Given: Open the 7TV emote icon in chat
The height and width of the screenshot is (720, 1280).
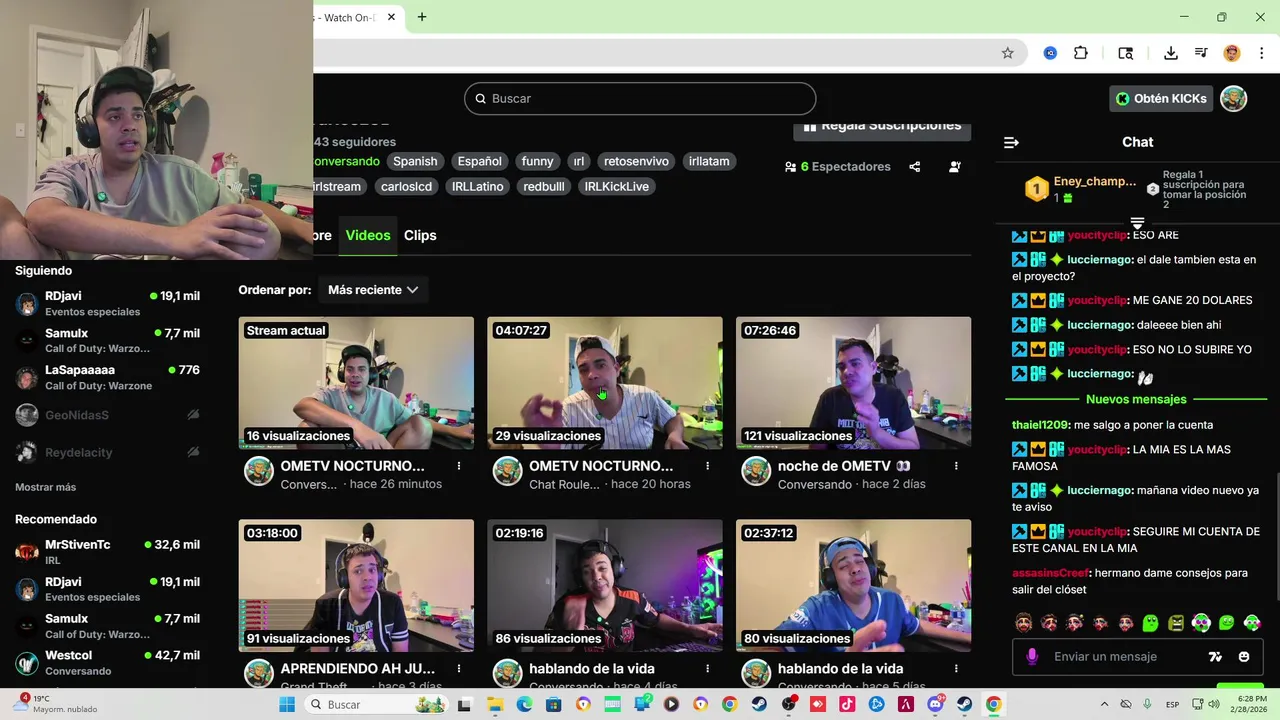Looking at the screenshot, I should [1215, 657].
